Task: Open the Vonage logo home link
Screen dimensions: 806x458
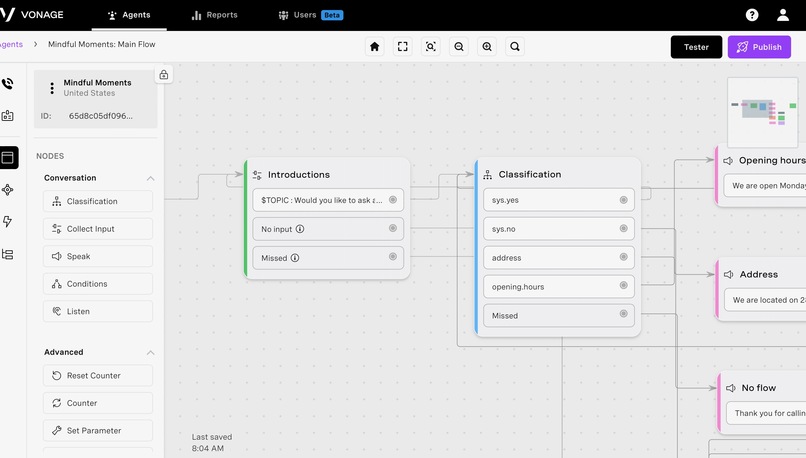Action: 32,14
